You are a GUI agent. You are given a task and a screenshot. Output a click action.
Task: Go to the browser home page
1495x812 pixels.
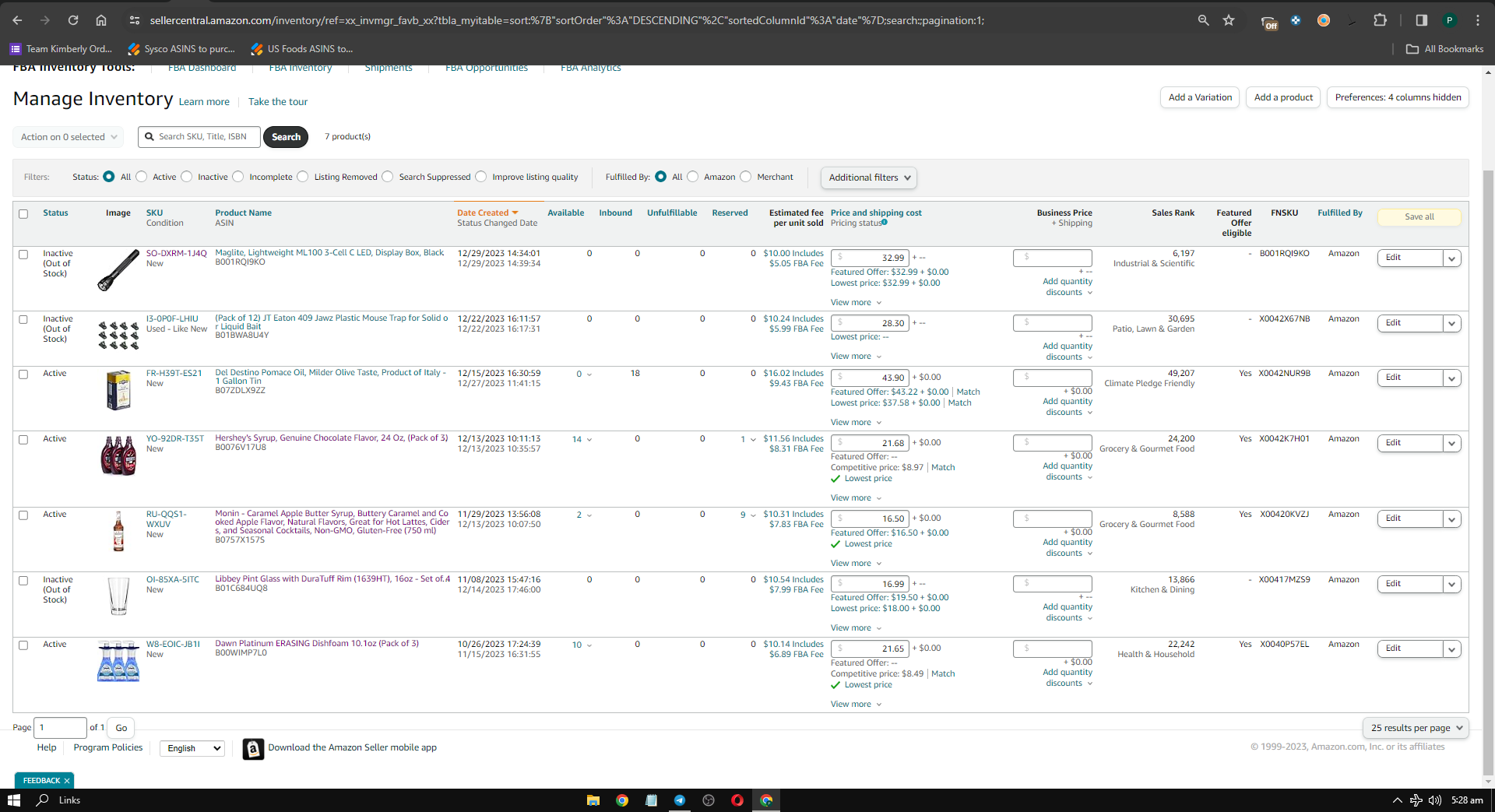(101, 20)
